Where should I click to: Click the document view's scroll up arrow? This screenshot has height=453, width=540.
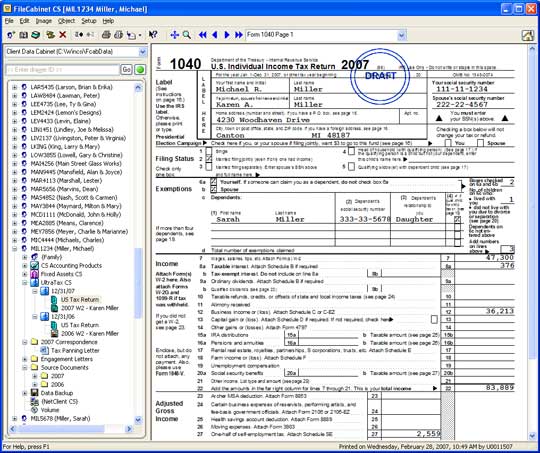click(x=532, y=48)
